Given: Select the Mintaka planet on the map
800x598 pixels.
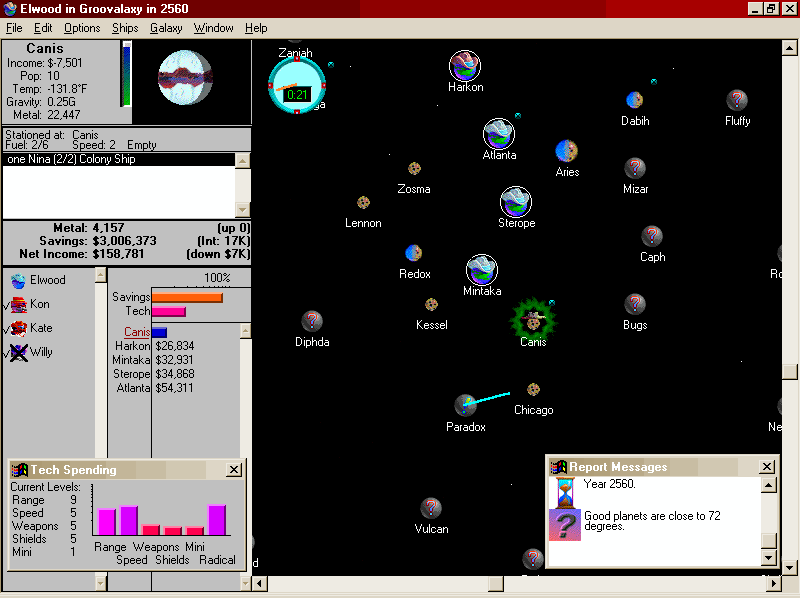Looking at the screenshot, I should point(481,270).
